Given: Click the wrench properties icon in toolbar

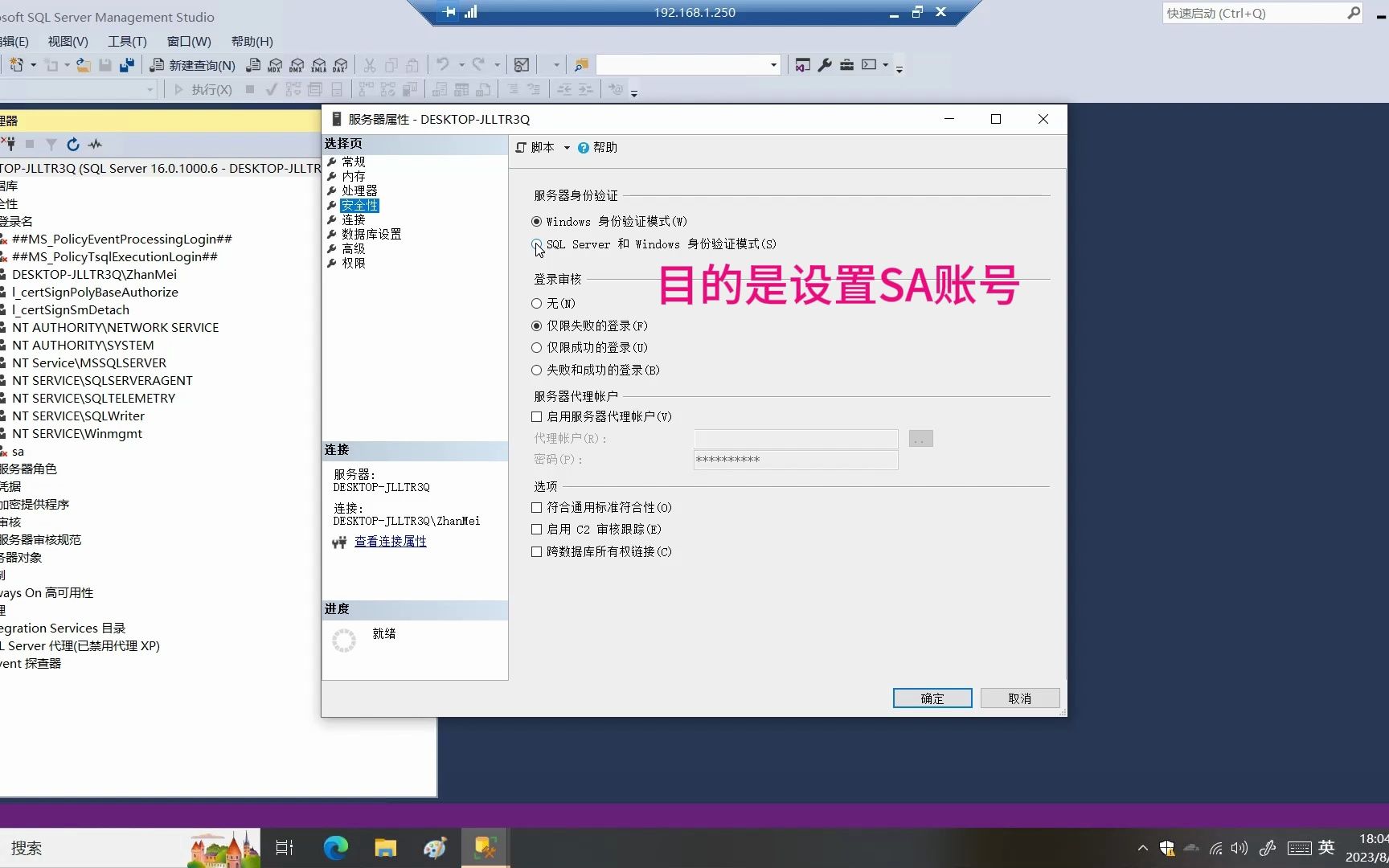Looking at the screenshot, I should click(825, 65).
